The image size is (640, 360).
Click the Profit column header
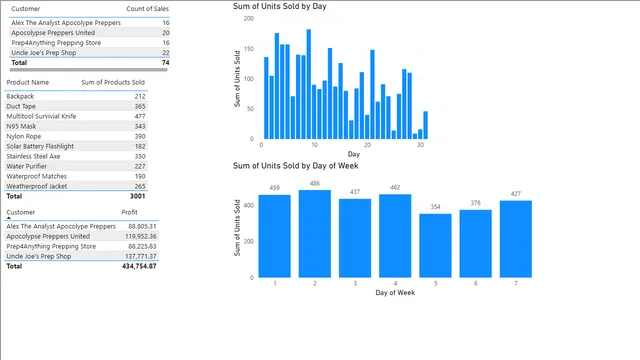(129, 212)
